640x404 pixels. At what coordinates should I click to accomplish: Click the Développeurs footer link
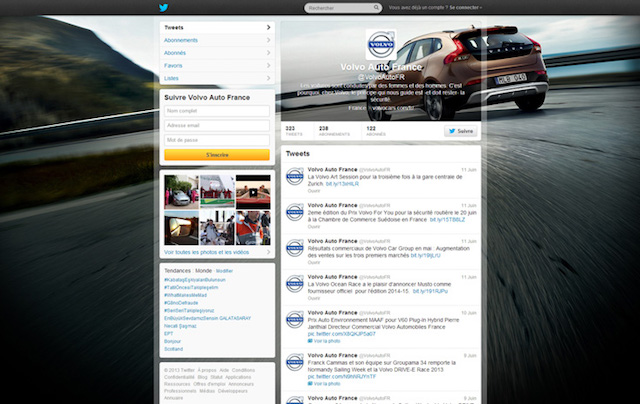point(232,391)
